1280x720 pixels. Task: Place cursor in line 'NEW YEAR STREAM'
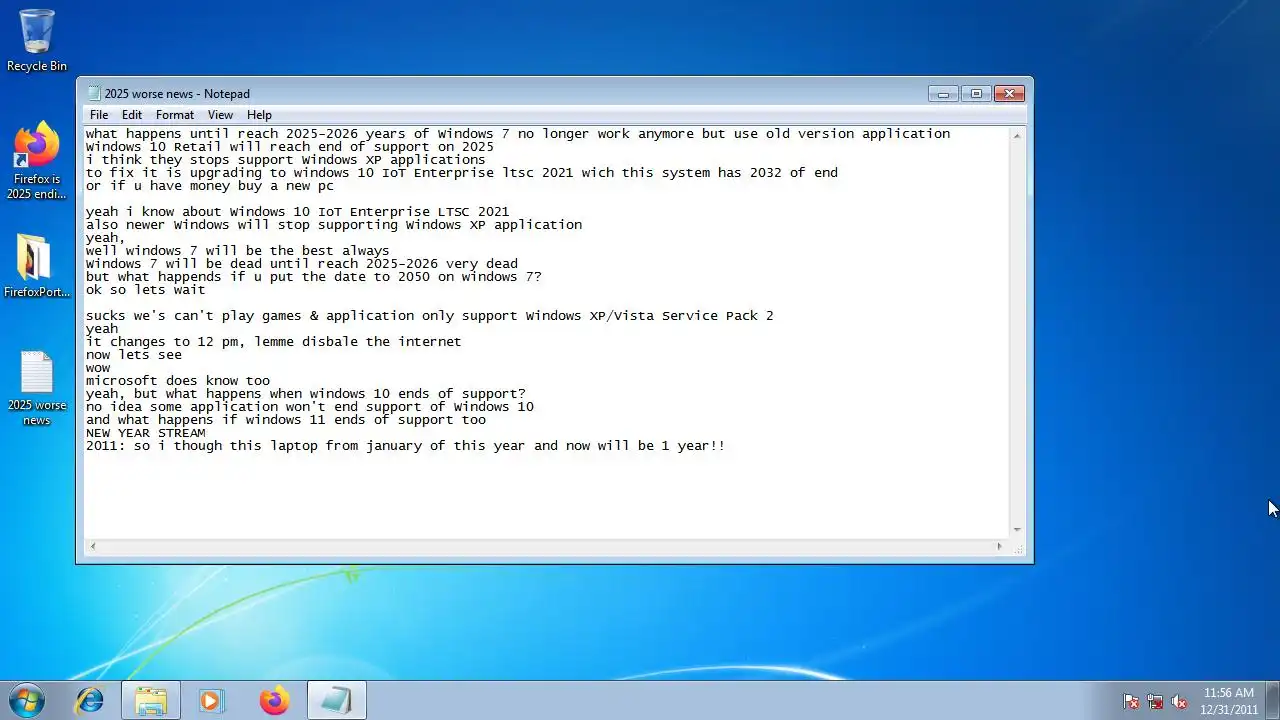click(x=145, y=433)
